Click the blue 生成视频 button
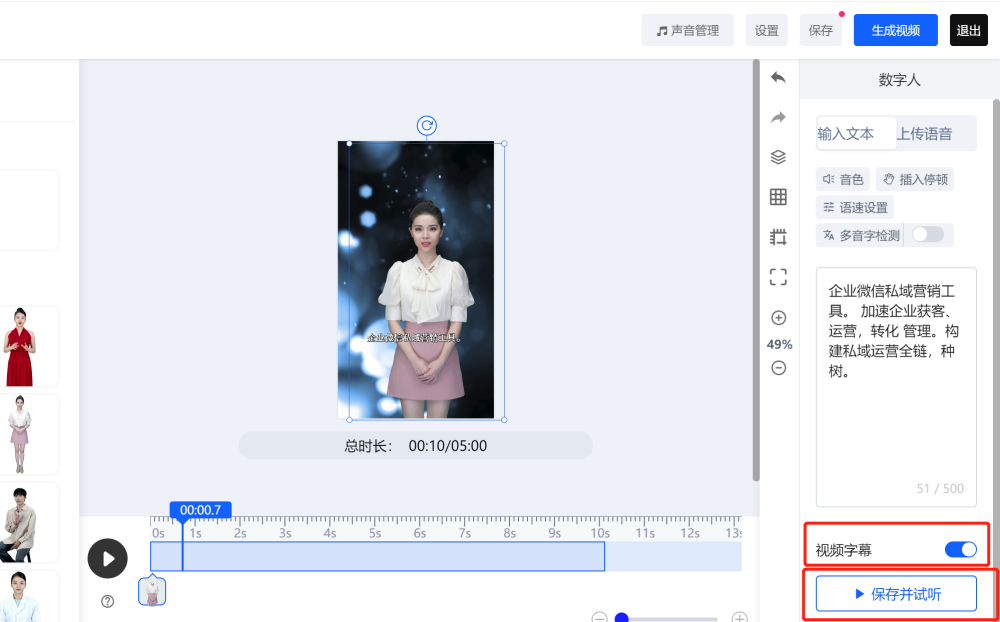The height and width of the screenshot is (622, 1000). (895, 30)
